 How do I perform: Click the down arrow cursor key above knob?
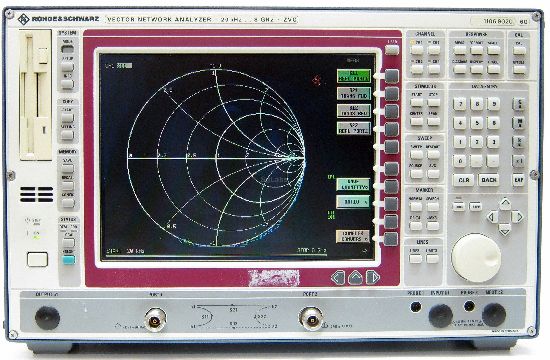pos(505,229)
